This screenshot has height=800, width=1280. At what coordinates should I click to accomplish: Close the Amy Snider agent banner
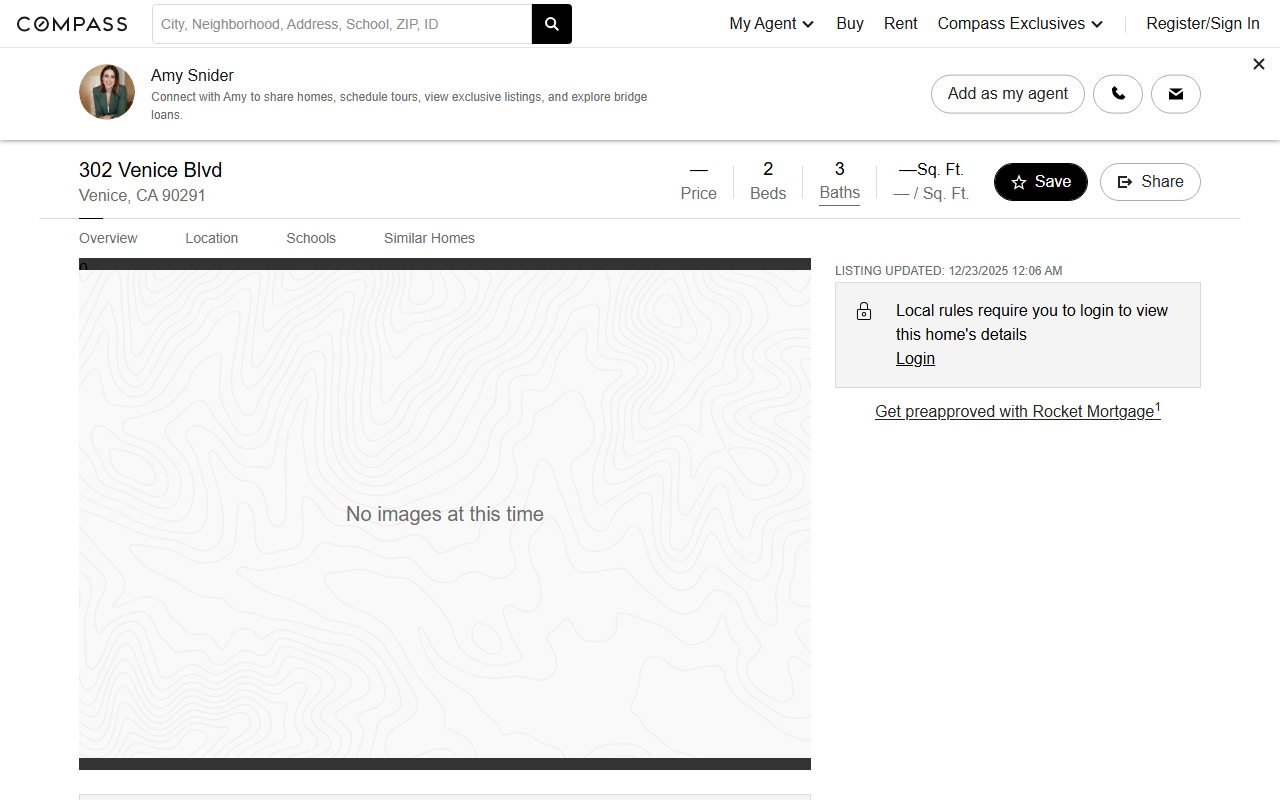pos(1259,64)
